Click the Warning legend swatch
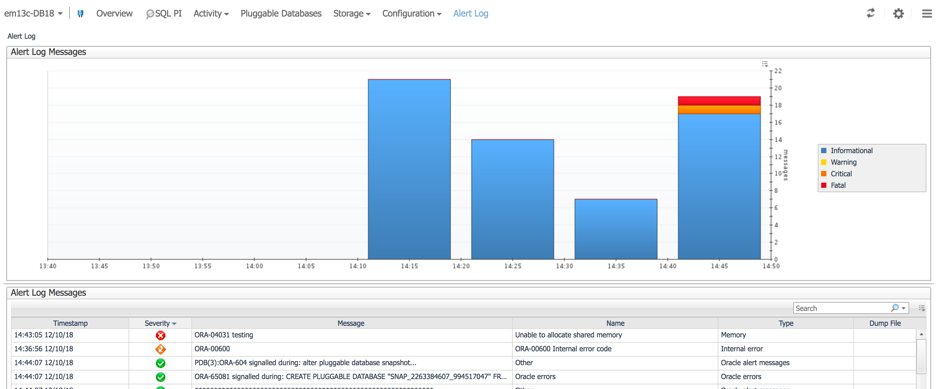The width and height of the screenshot is (939, 389). coord(824,162)
